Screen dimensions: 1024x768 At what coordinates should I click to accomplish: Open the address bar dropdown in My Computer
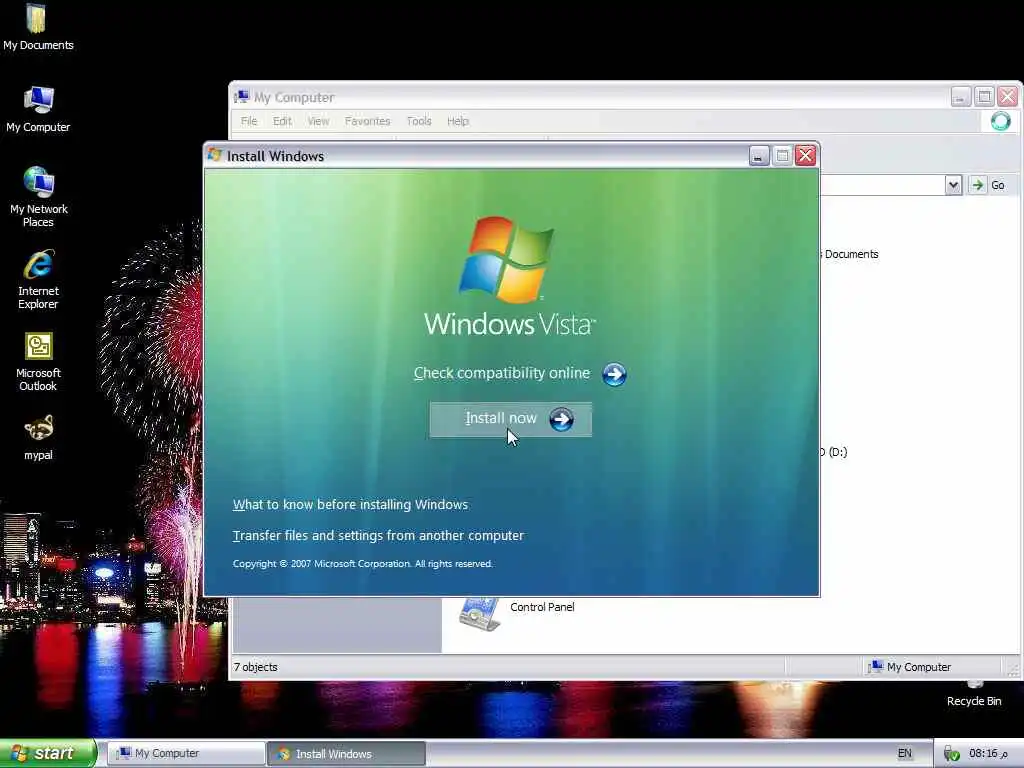coord(953,185)
